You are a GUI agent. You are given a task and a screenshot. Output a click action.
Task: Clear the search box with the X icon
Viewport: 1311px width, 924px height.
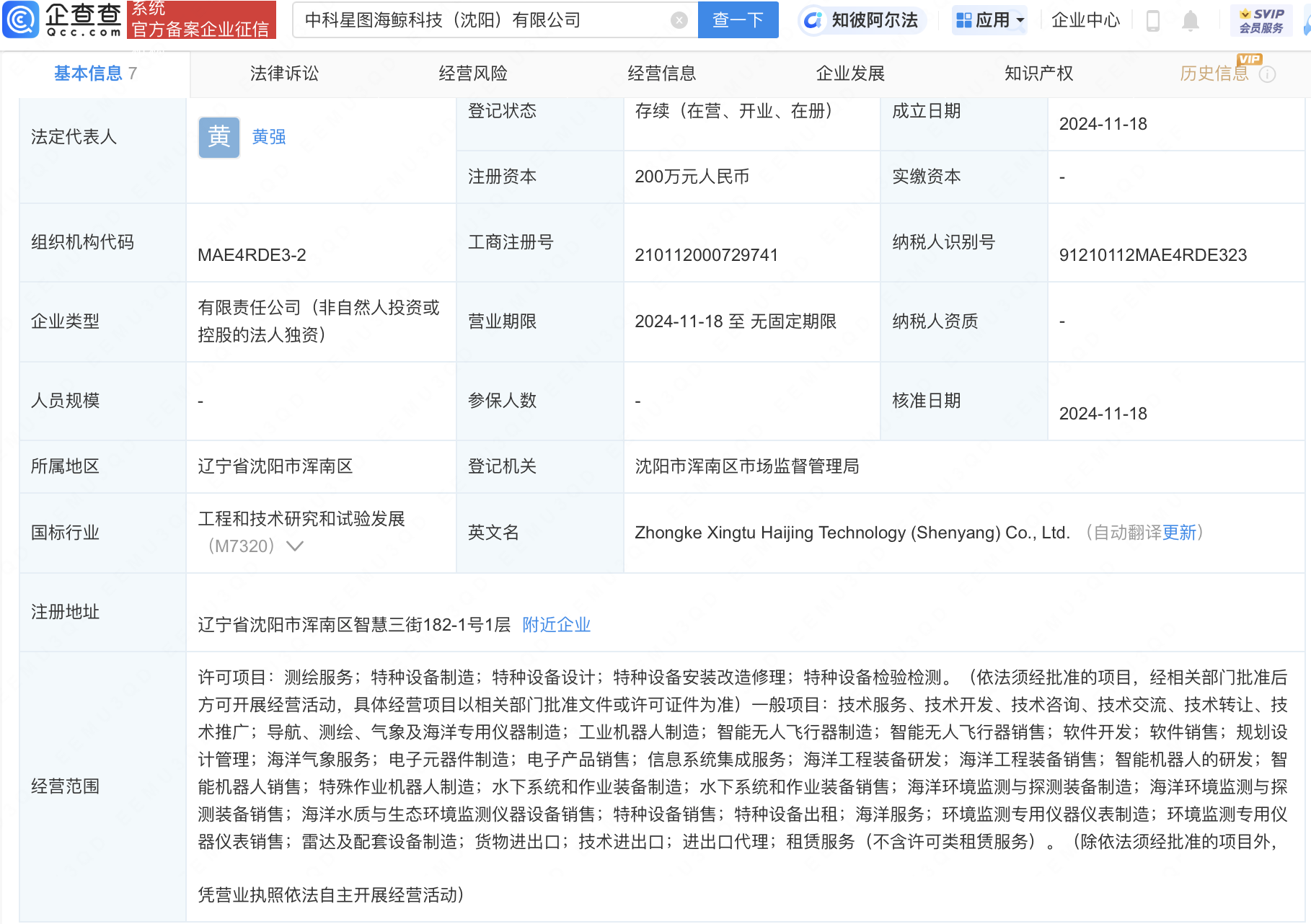click(679, 20)
